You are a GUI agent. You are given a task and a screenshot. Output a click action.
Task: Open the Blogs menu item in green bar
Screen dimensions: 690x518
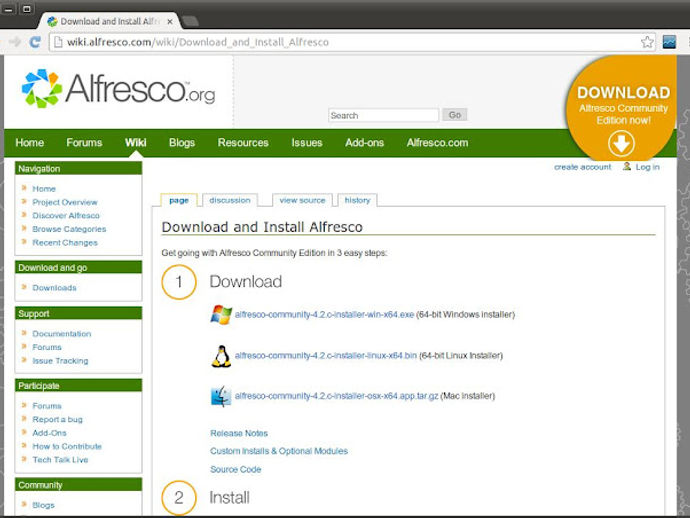[x=182, y=143]
